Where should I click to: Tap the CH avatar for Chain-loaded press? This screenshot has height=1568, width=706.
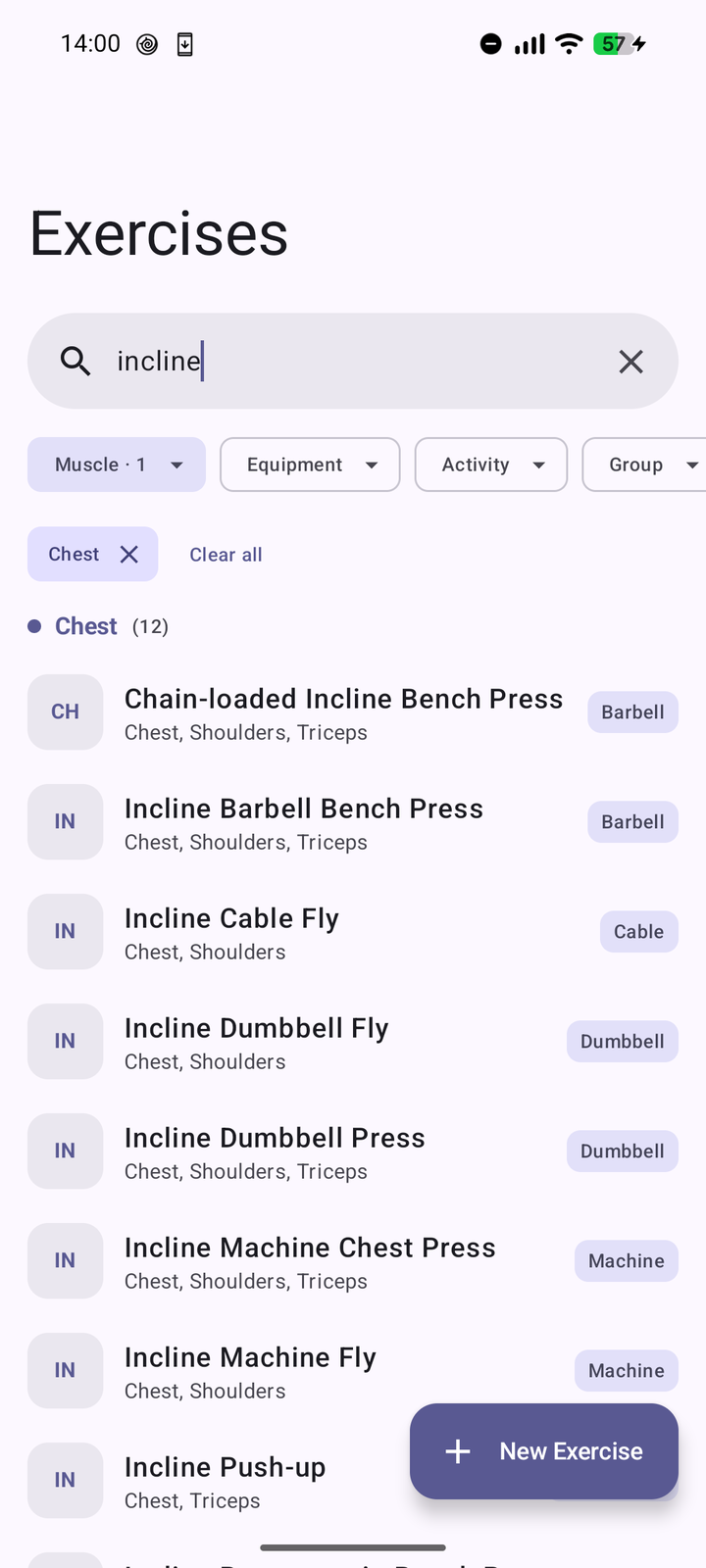pyautogui.click(x=66, y=712)
